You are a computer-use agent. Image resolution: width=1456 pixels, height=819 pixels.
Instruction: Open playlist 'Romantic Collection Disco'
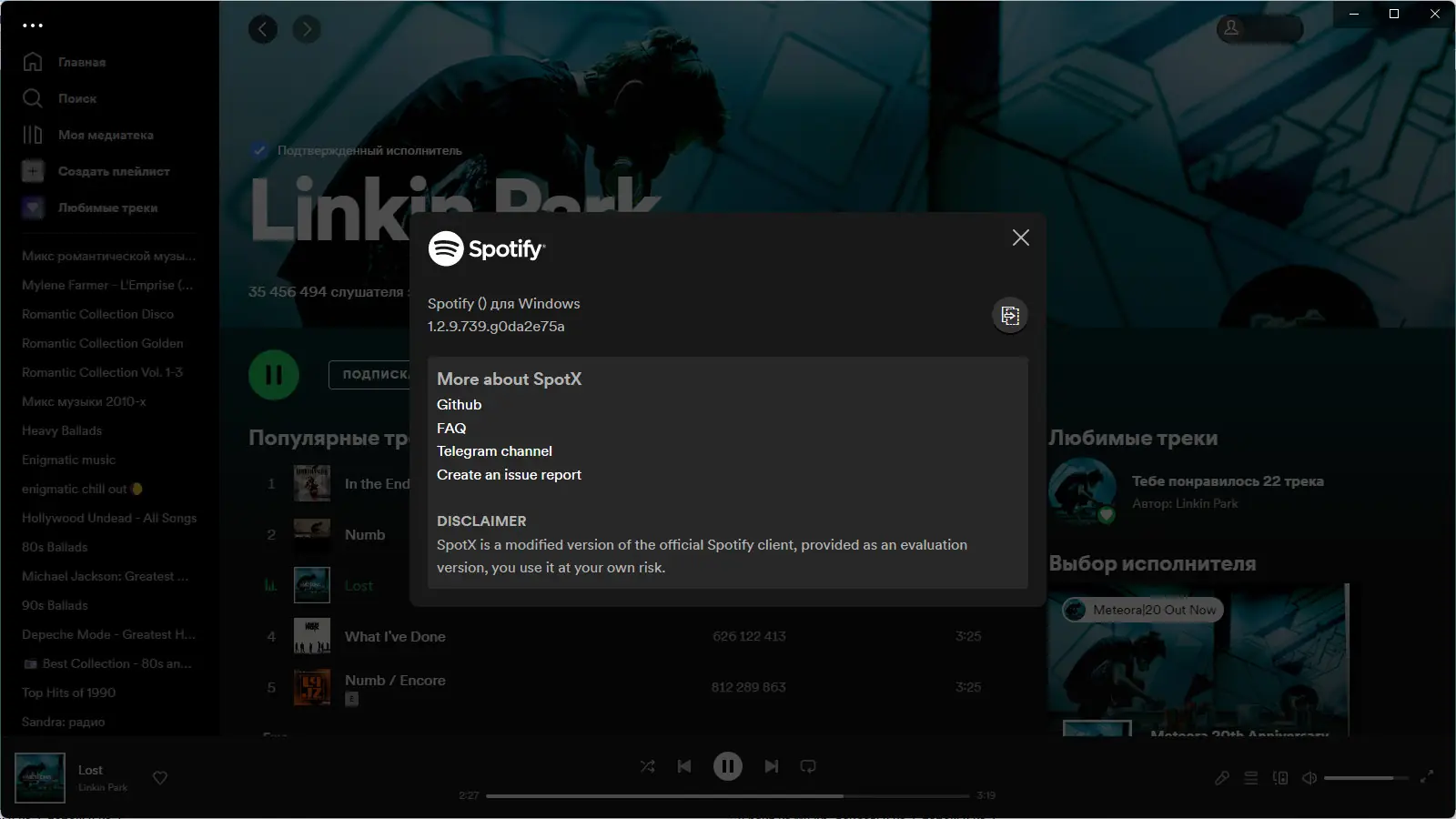97,315
